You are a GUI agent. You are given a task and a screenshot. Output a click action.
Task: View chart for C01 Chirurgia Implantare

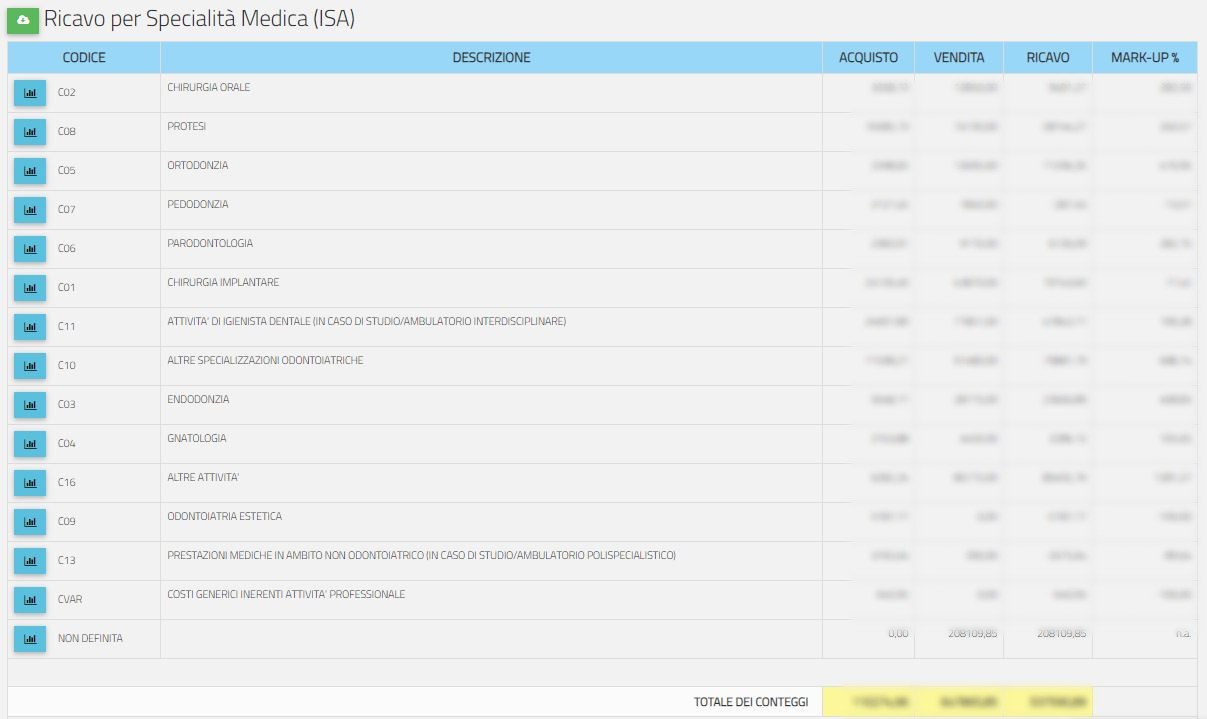[x=30, y=288]
